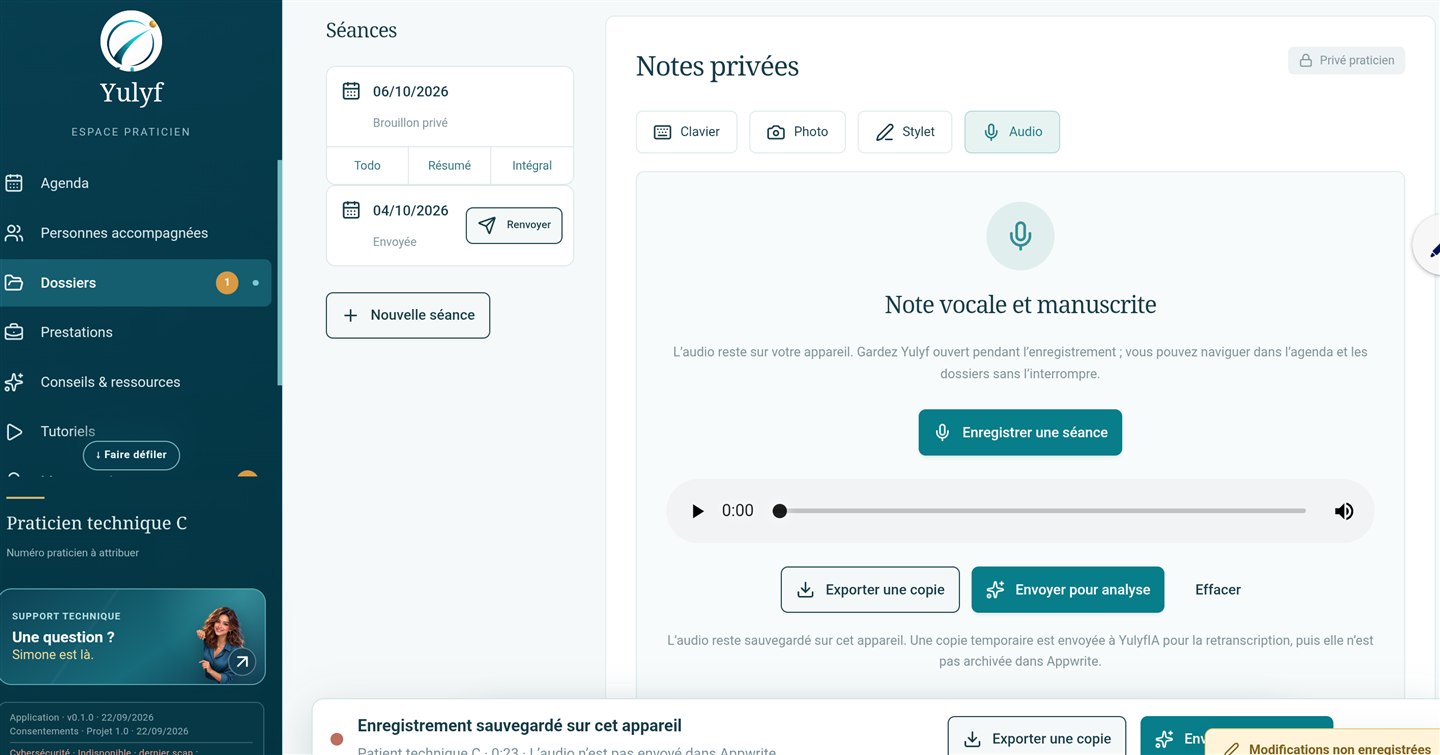The image size is (1440, 755).
Task: Click the Renvoyer button
Action: 514,225
